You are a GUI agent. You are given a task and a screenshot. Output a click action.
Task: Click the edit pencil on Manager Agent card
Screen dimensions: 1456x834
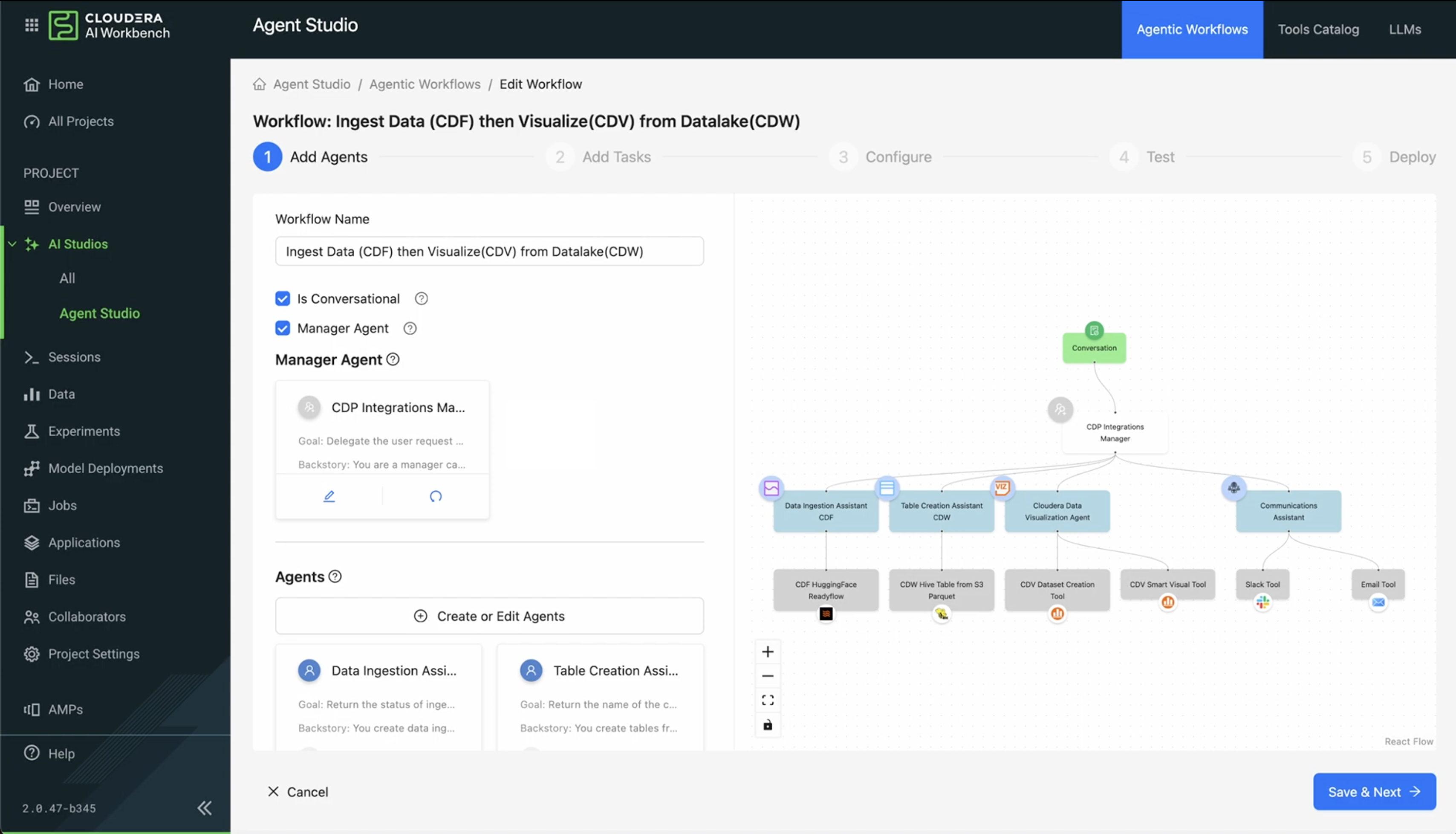[x=329, y=496]
